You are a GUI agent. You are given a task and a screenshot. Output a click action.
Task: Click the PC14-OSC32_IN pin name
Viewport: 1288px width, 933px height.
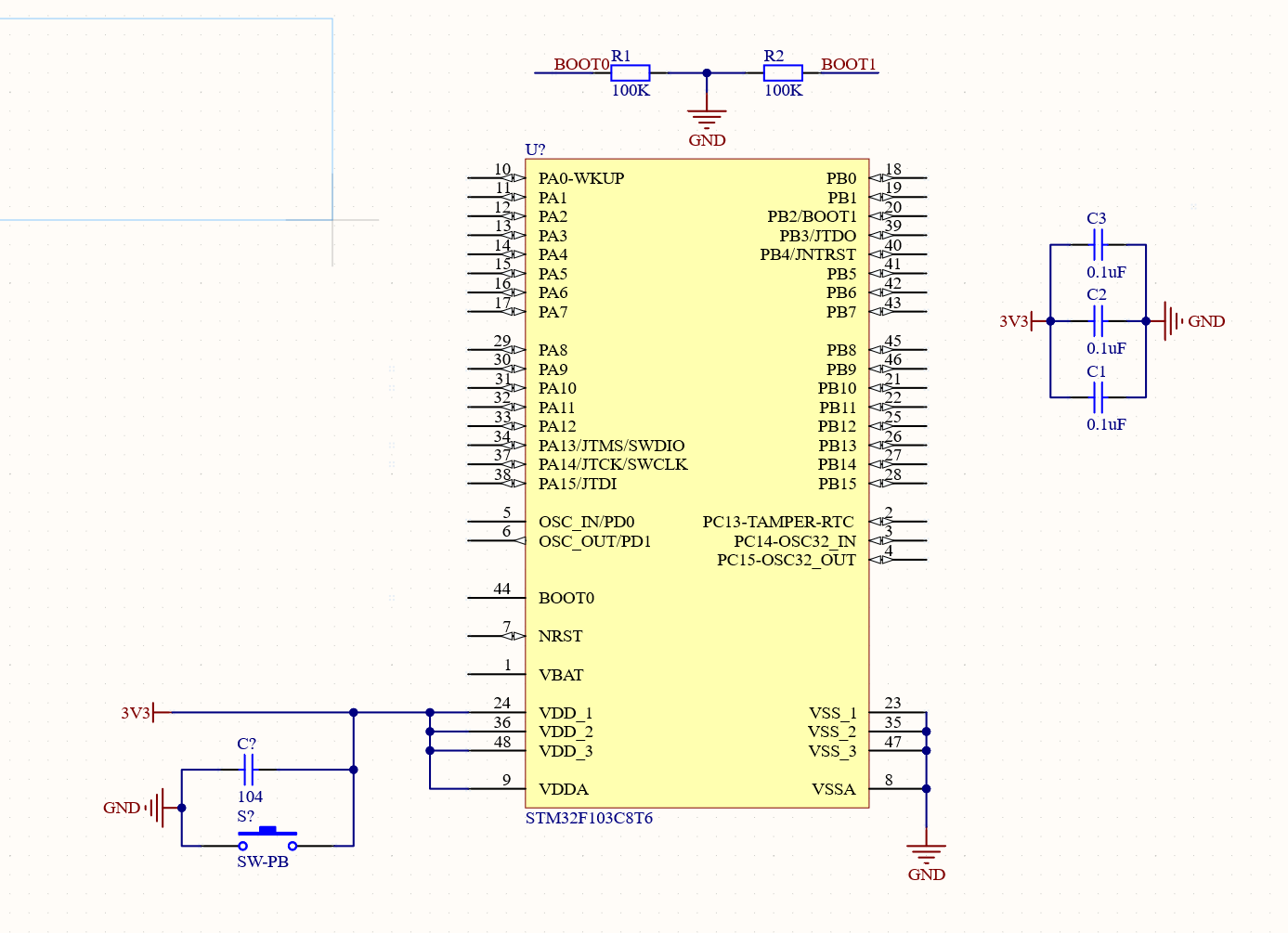coord(795,541)
